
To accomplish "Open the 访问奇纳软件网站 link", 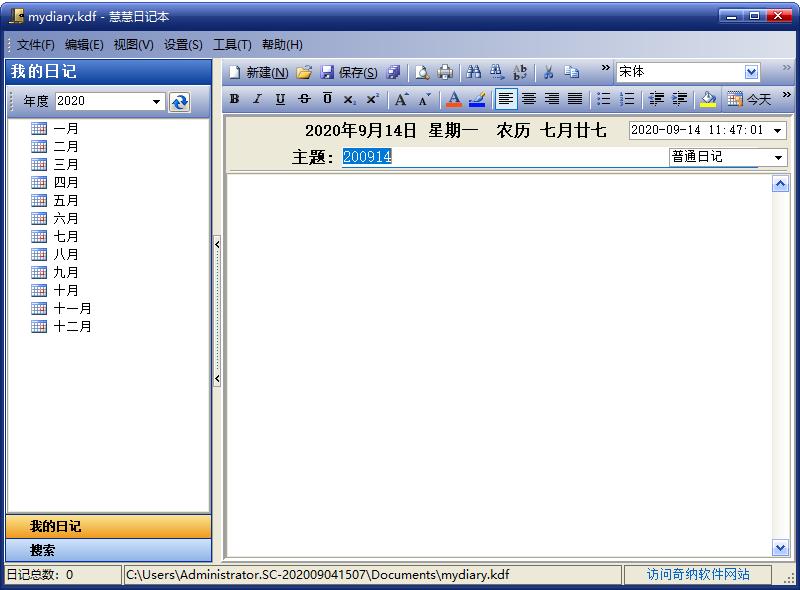I will pos(698,575).
